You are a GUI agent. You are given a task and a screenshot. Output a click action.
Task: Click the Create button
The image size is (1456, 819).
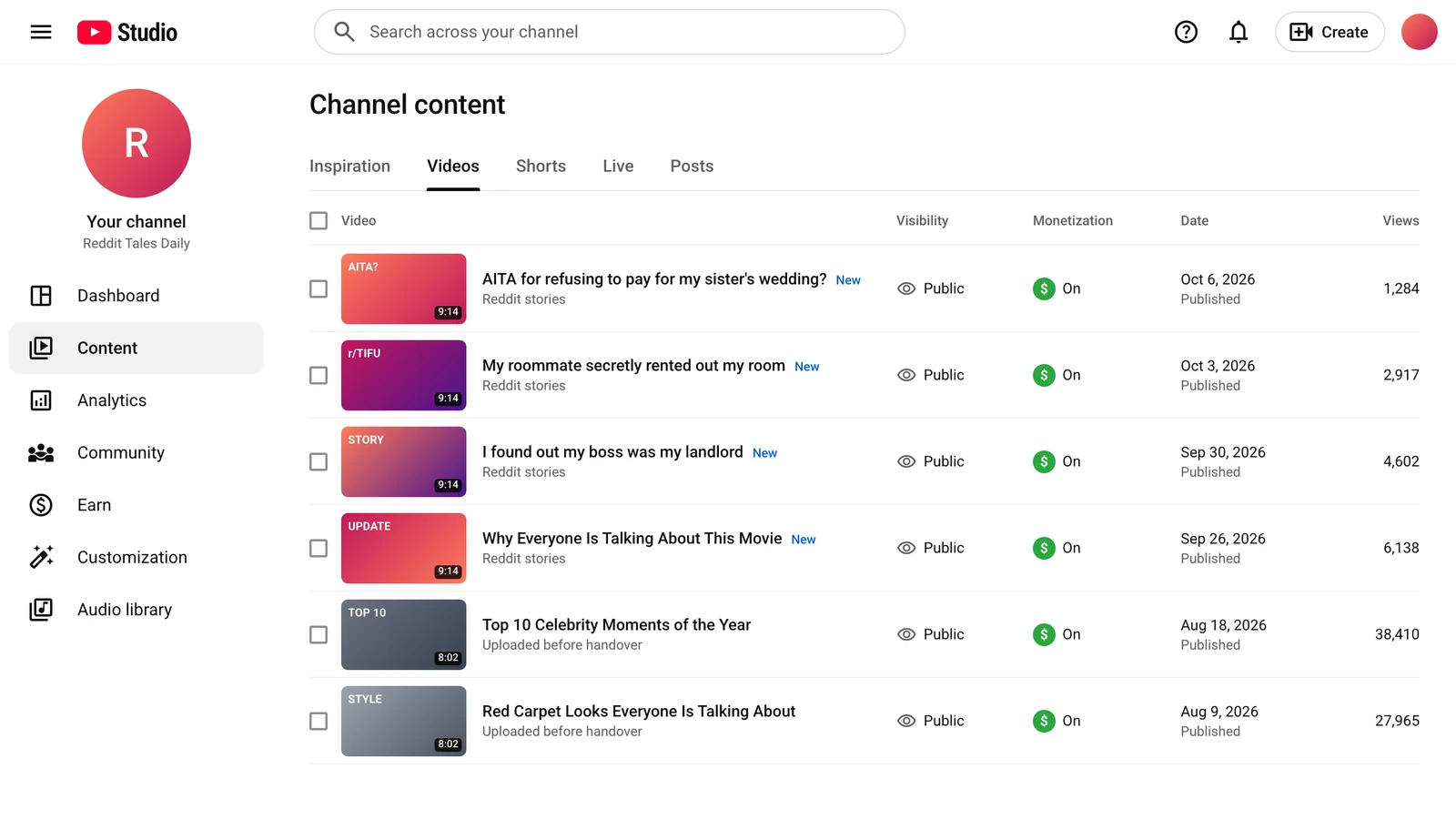point(1330,32)
